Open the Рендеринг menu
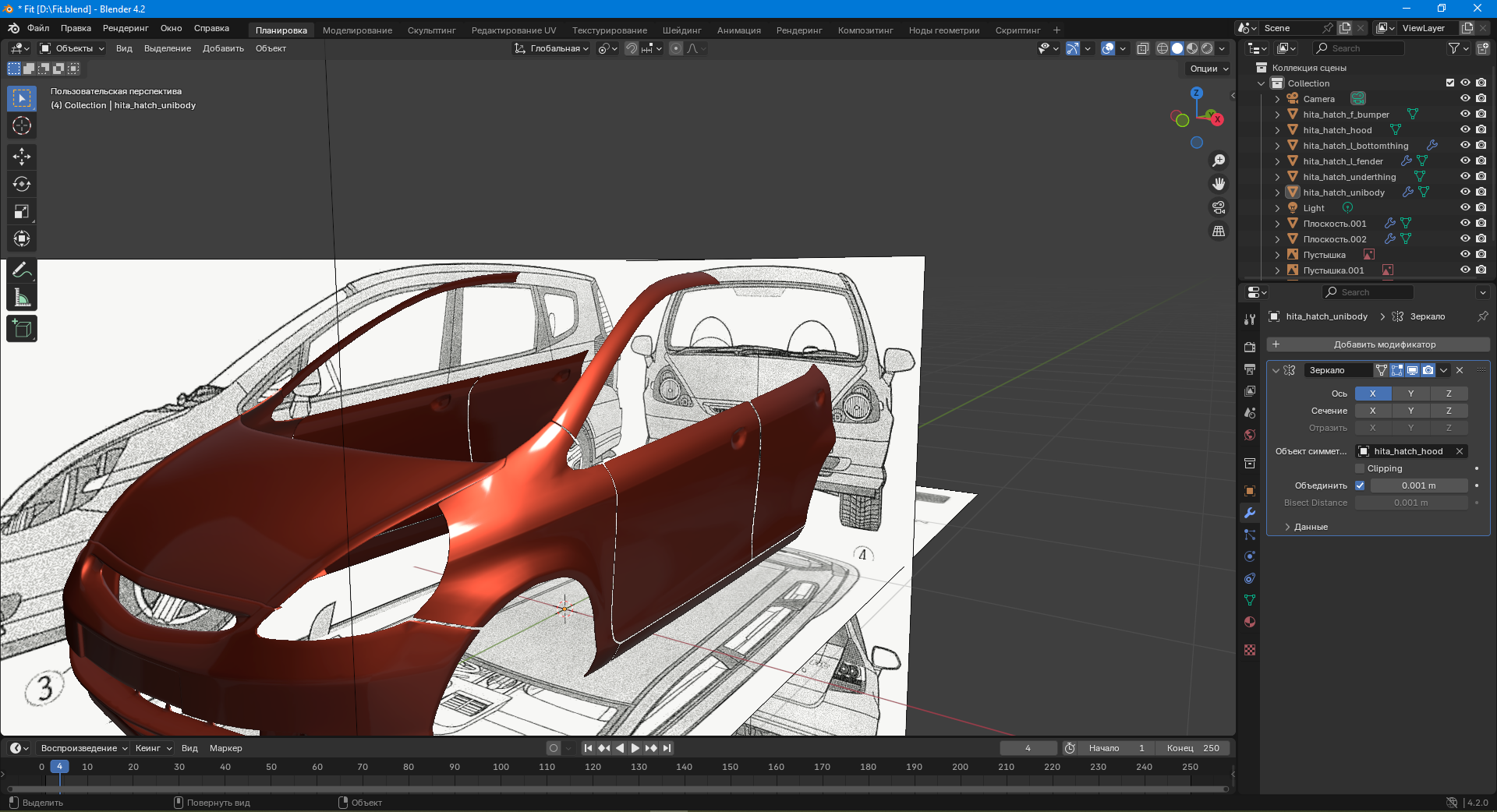The height and width of the screenshot is (812, 1497). (126, 28)
